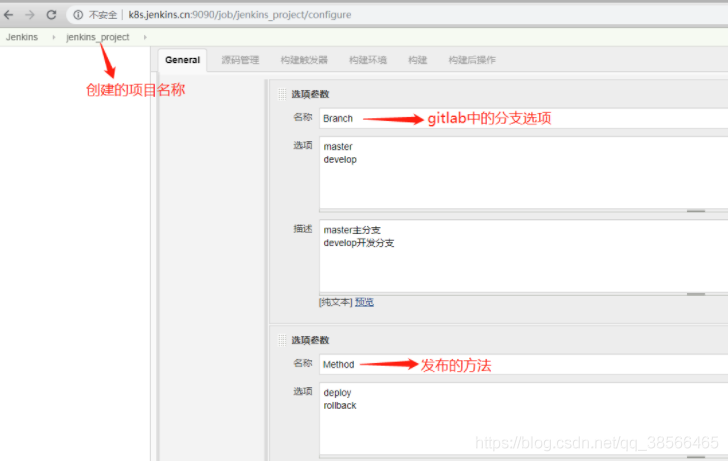Click the options textarea with master and develop
728x461 pixels.
523,173
